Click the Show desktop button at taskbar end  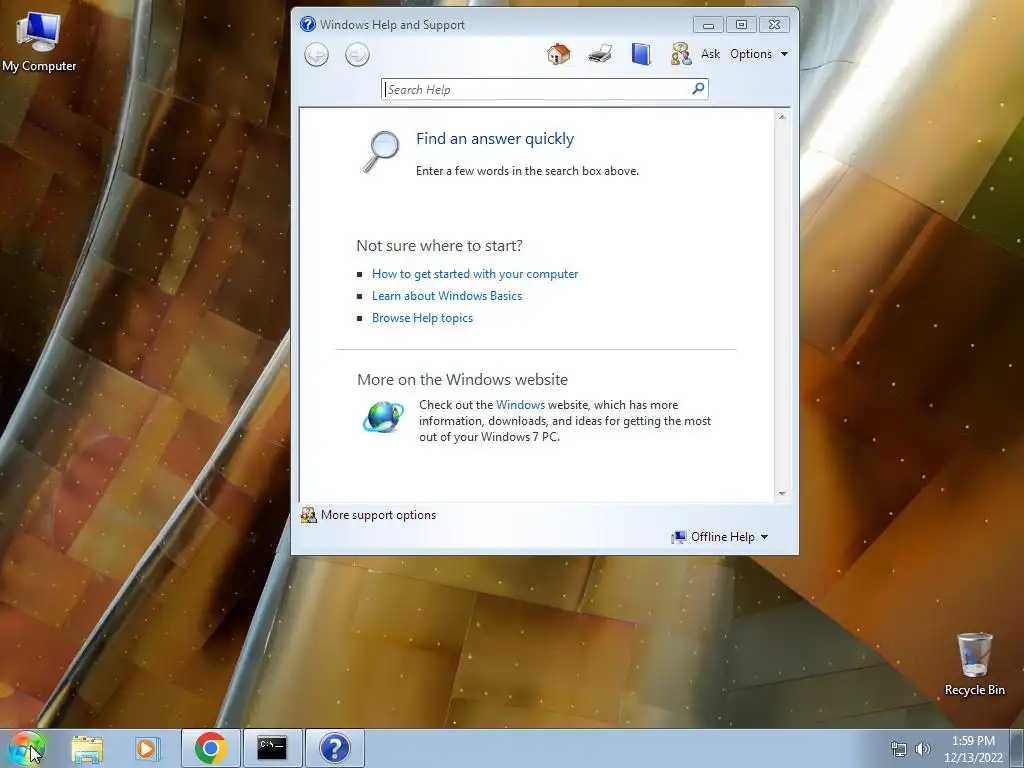[x=1018, y=748]
